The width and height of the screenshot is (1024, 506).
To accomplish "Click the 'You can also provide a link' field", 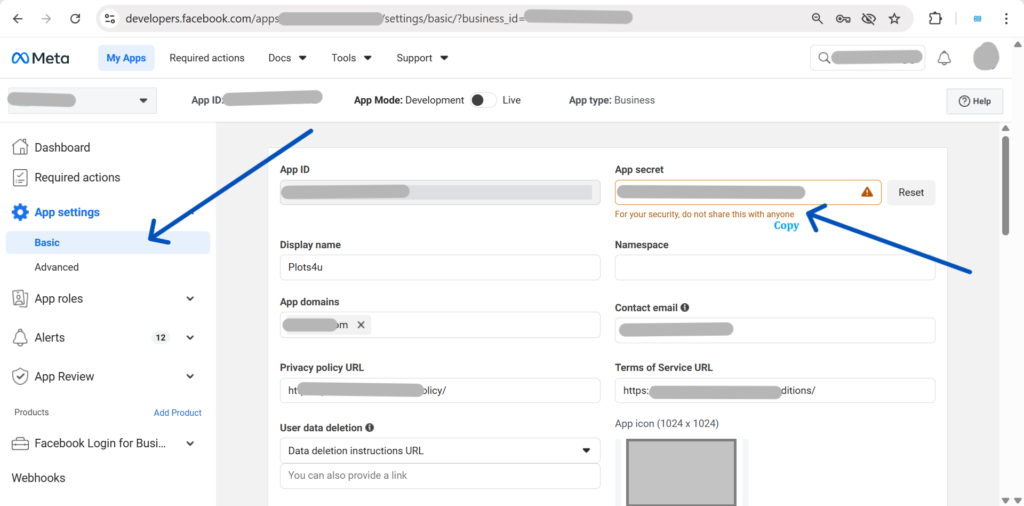I will (440, 476).
